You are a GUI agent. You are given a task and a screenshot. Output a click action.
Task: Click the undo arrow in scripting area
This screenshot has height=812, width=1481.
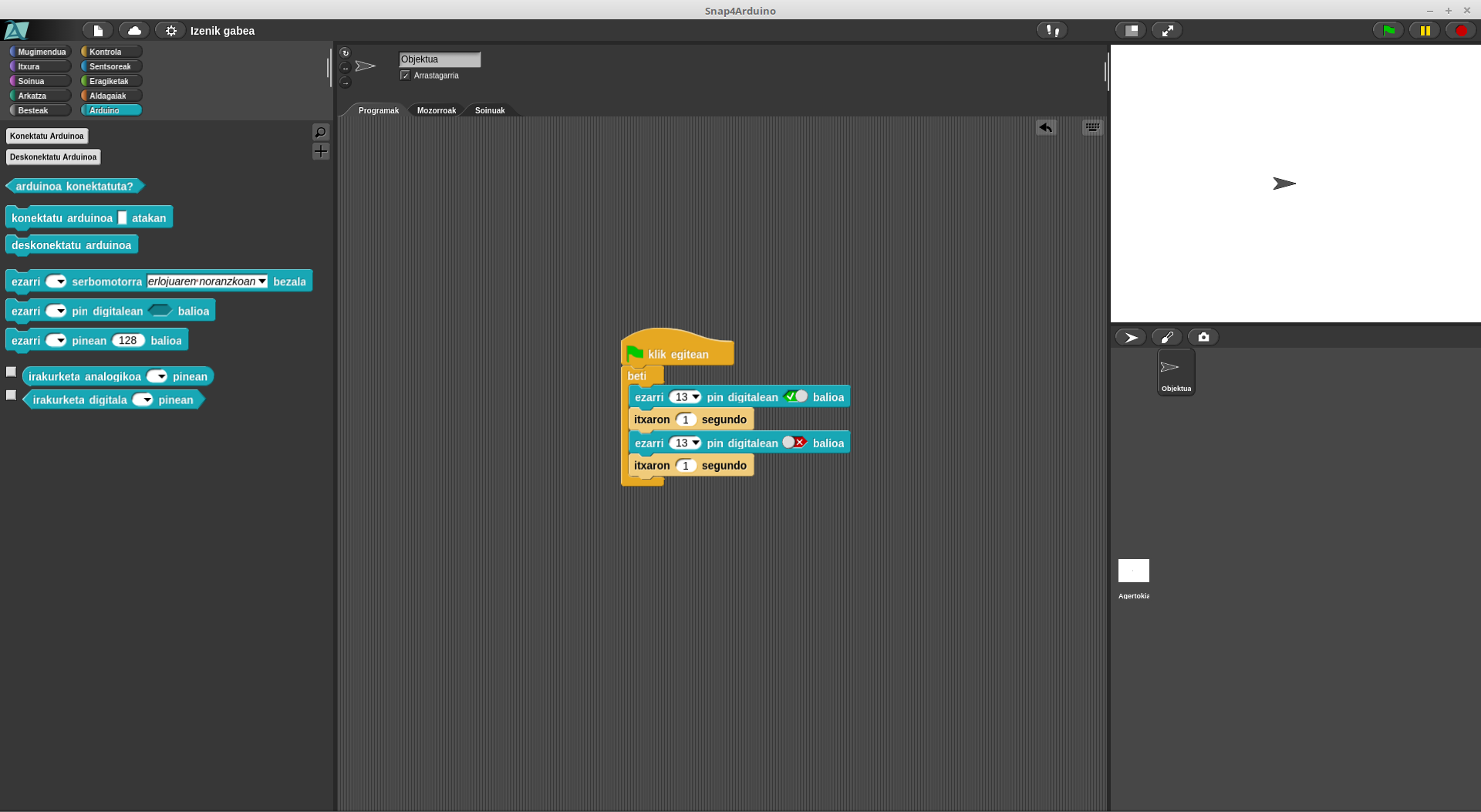(x=1046, y=127)
